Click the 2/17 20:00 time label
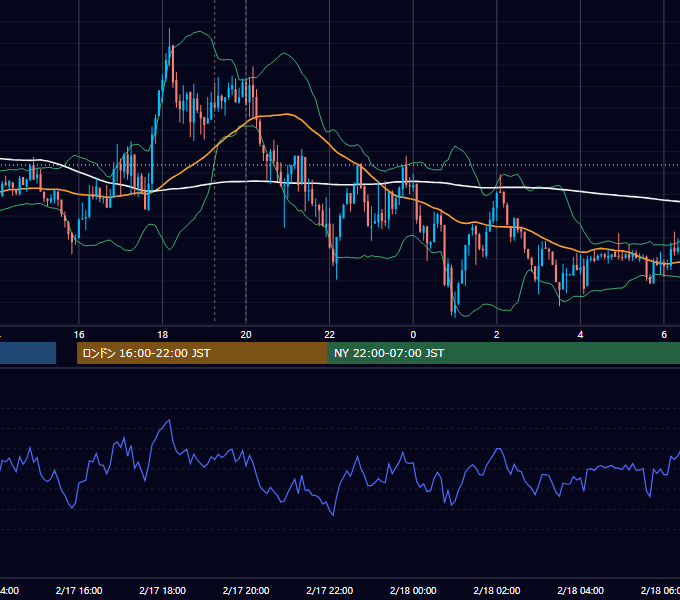Screen dimensions: 680x600 [x=246, y=590]
